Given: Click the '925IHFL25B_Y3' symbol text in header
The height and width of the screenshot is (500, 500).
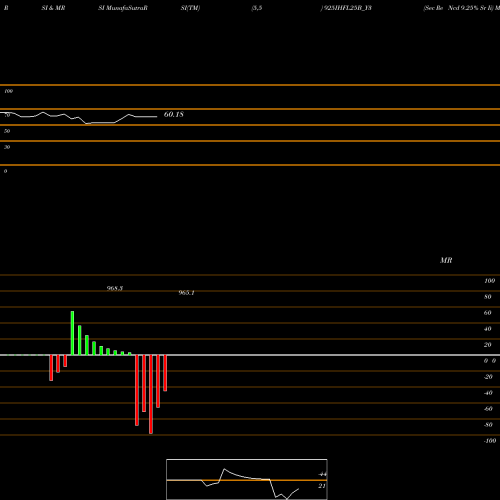Looking at the screenshot, I should click(347, 8).
